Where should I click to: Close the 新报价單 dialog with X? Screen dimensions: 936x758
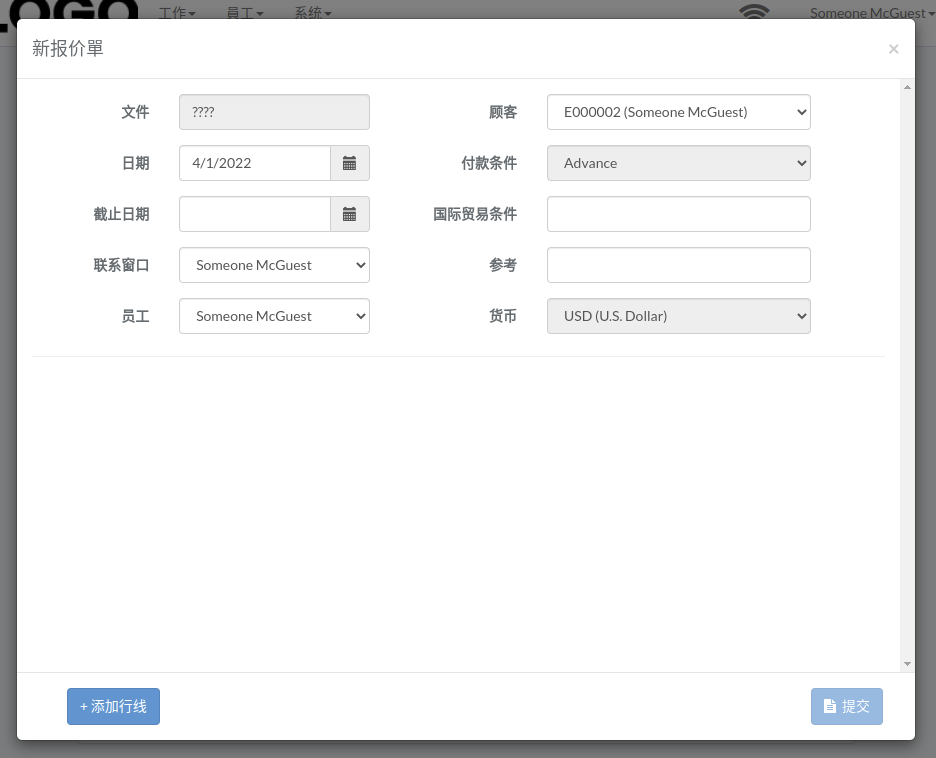(x=893, y=49)
